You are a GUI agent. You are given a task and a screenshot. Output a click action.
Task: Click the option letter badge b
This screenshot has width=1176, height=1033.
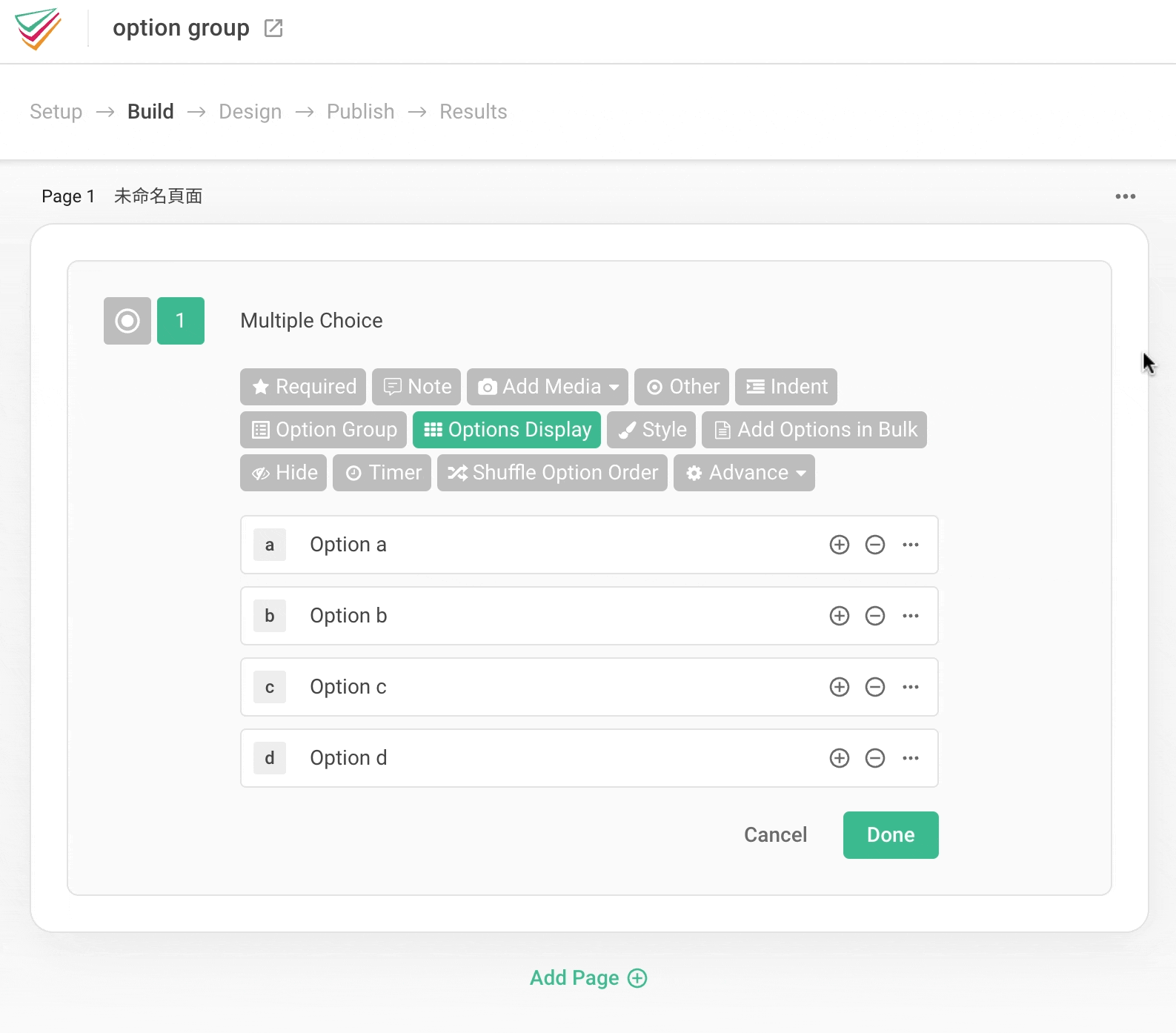point(270,616)
